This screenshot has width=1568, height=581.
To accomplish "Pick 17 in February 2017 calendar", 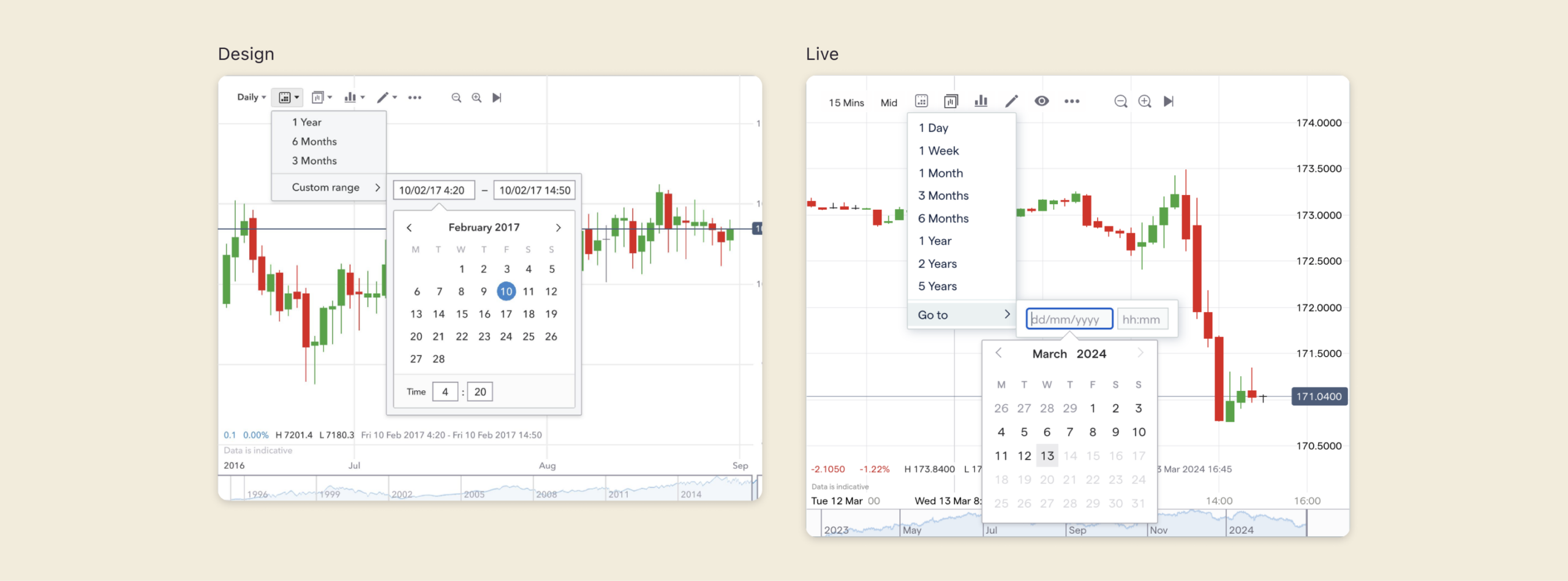I will click(x=506, y=314).
